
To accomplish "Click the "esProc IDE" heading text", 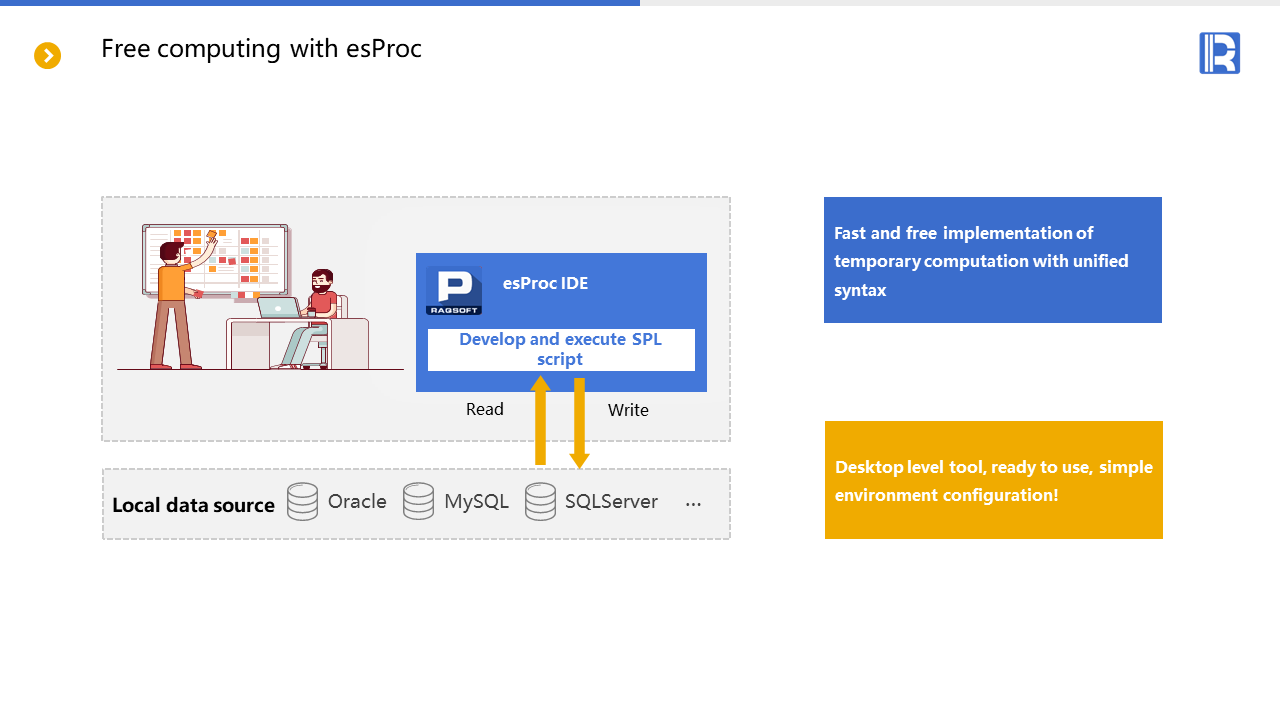I will coord(545,283).
